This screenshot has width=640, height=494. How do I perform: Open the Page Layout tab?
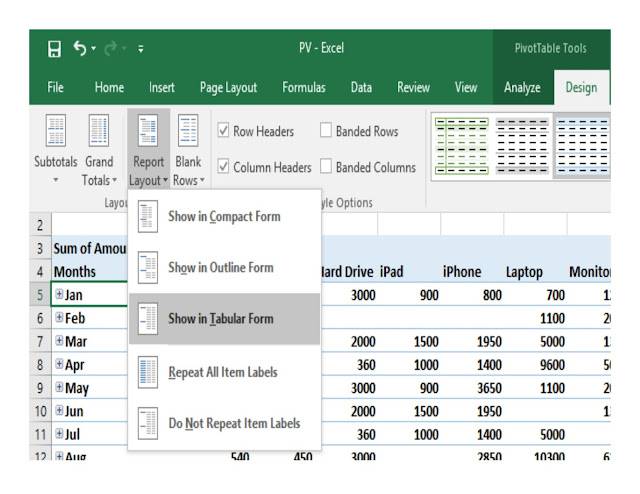(229, 87)
